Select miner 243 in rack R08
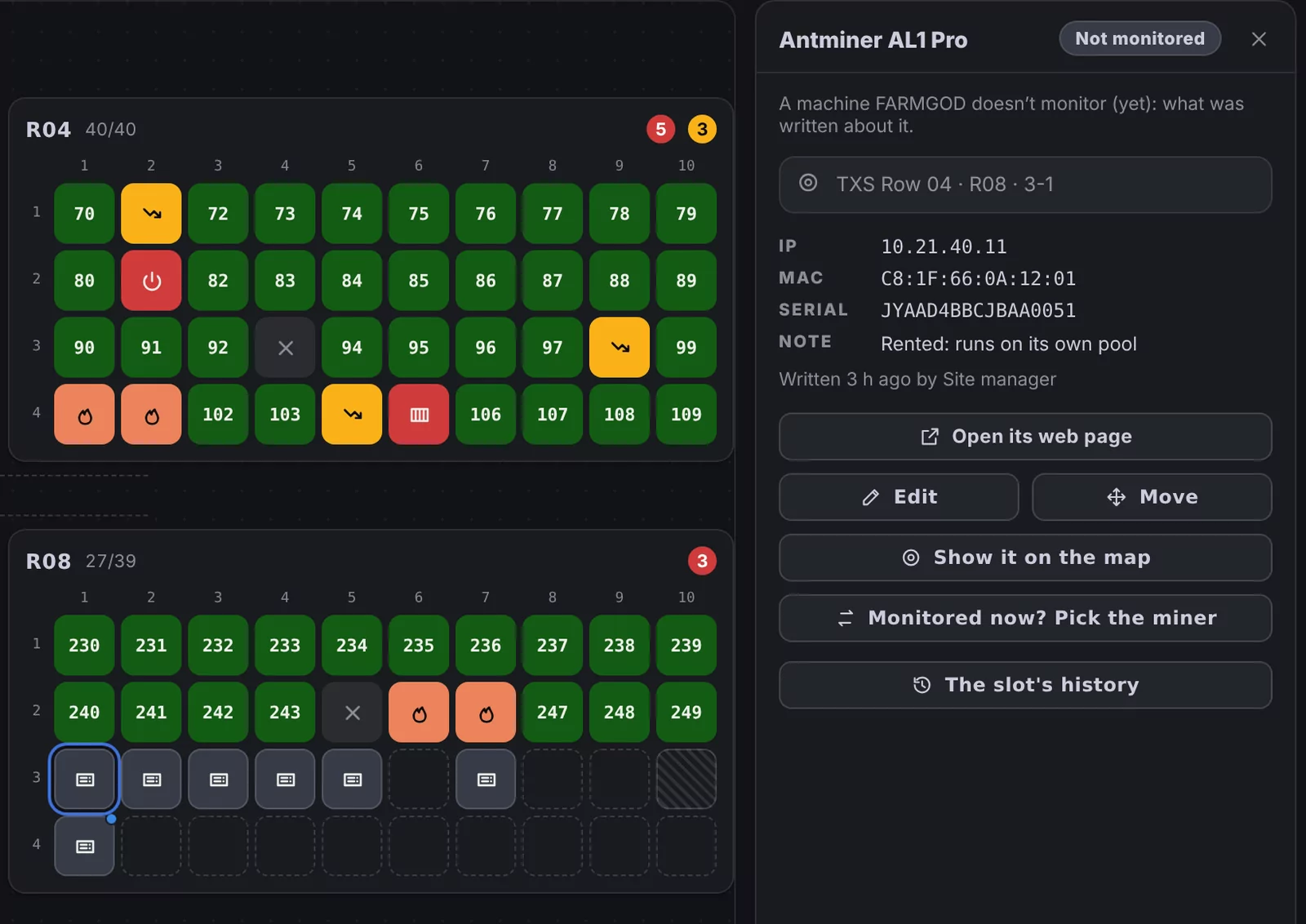This screenshot has width=1306, height=924. coord(285,712)
